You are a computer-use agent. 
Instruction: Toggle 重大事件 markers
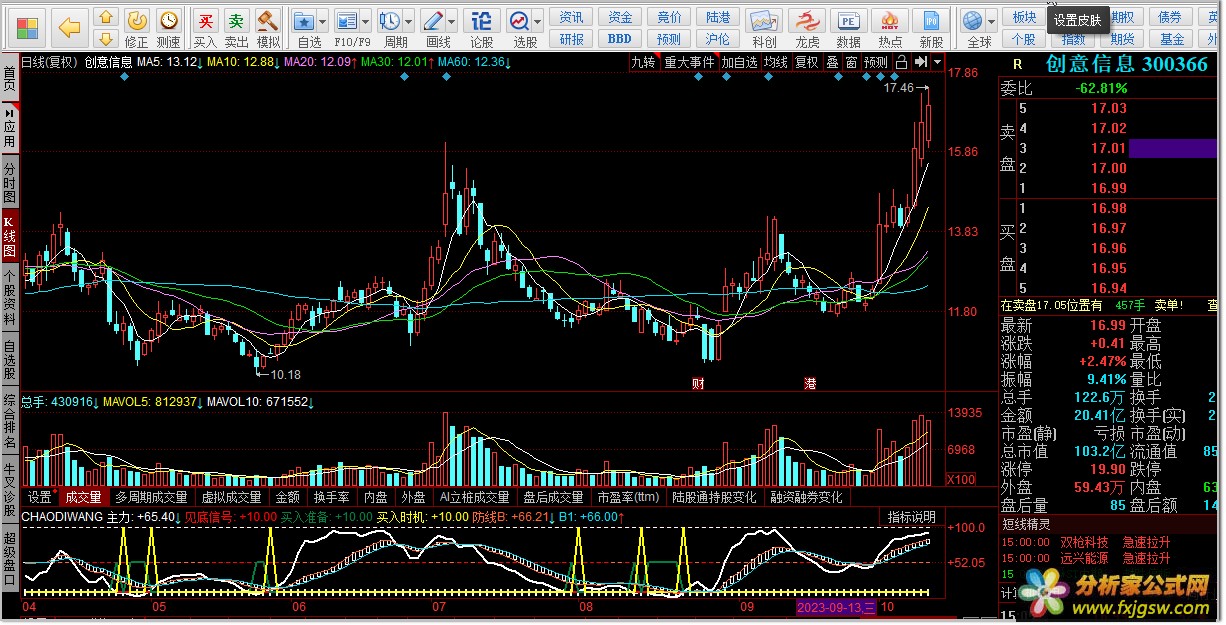(x=689, y=62)
